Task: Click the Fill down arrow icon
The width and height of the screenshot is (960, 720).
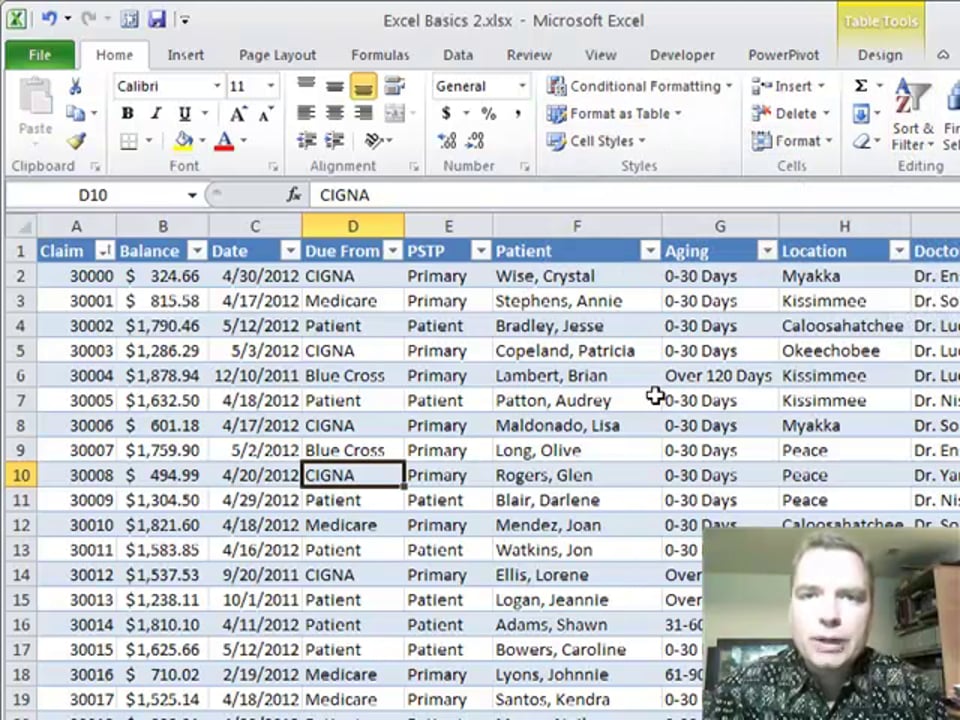Action: 861,113
